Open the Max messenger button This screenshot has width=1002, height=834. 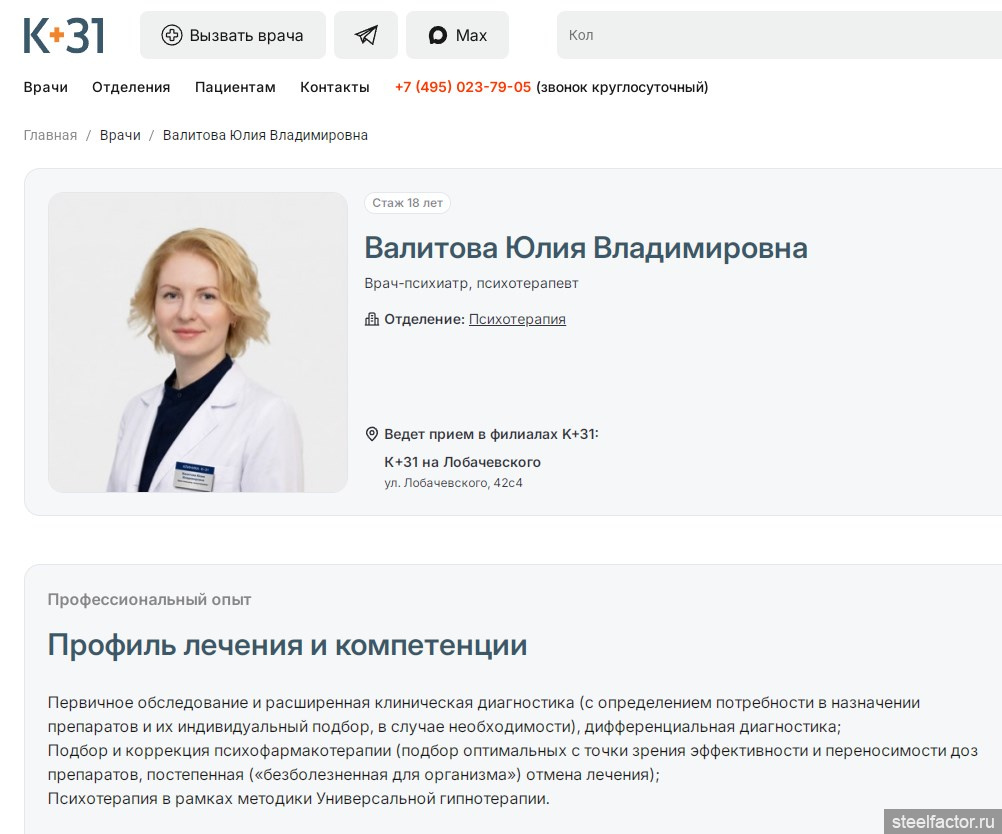(457, 35)
